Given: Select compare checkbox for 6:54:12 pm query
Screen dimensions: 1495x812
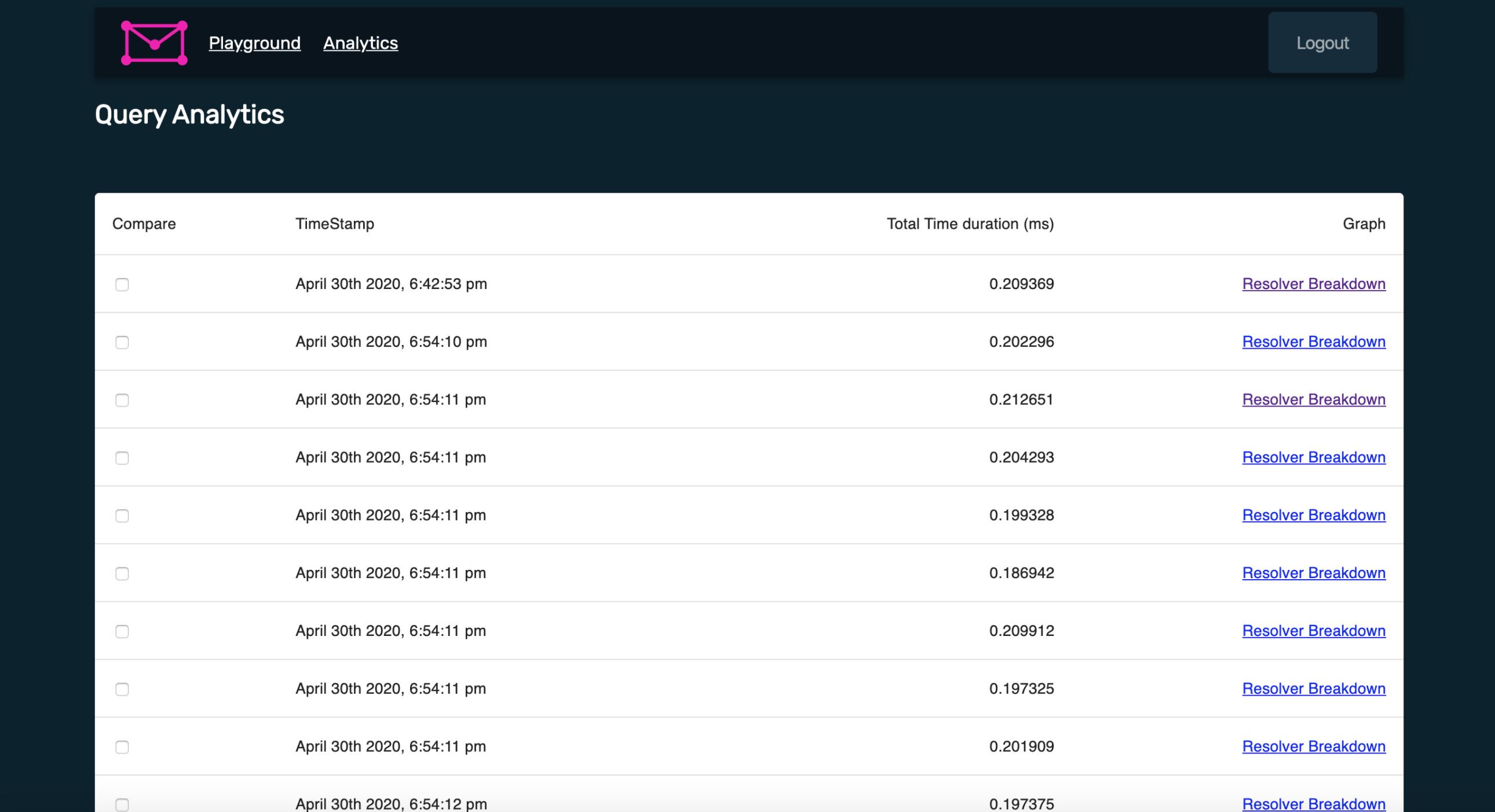Looking at the screenshot, I should pos(122,804).
